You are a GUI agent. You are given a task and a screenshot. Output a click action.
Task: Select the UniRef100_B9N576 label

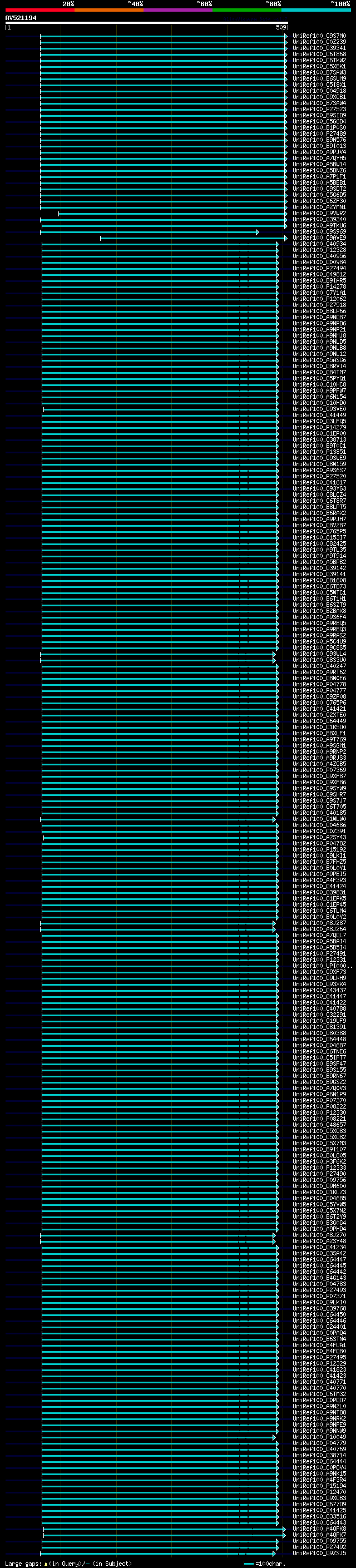[x=319, y=140]
